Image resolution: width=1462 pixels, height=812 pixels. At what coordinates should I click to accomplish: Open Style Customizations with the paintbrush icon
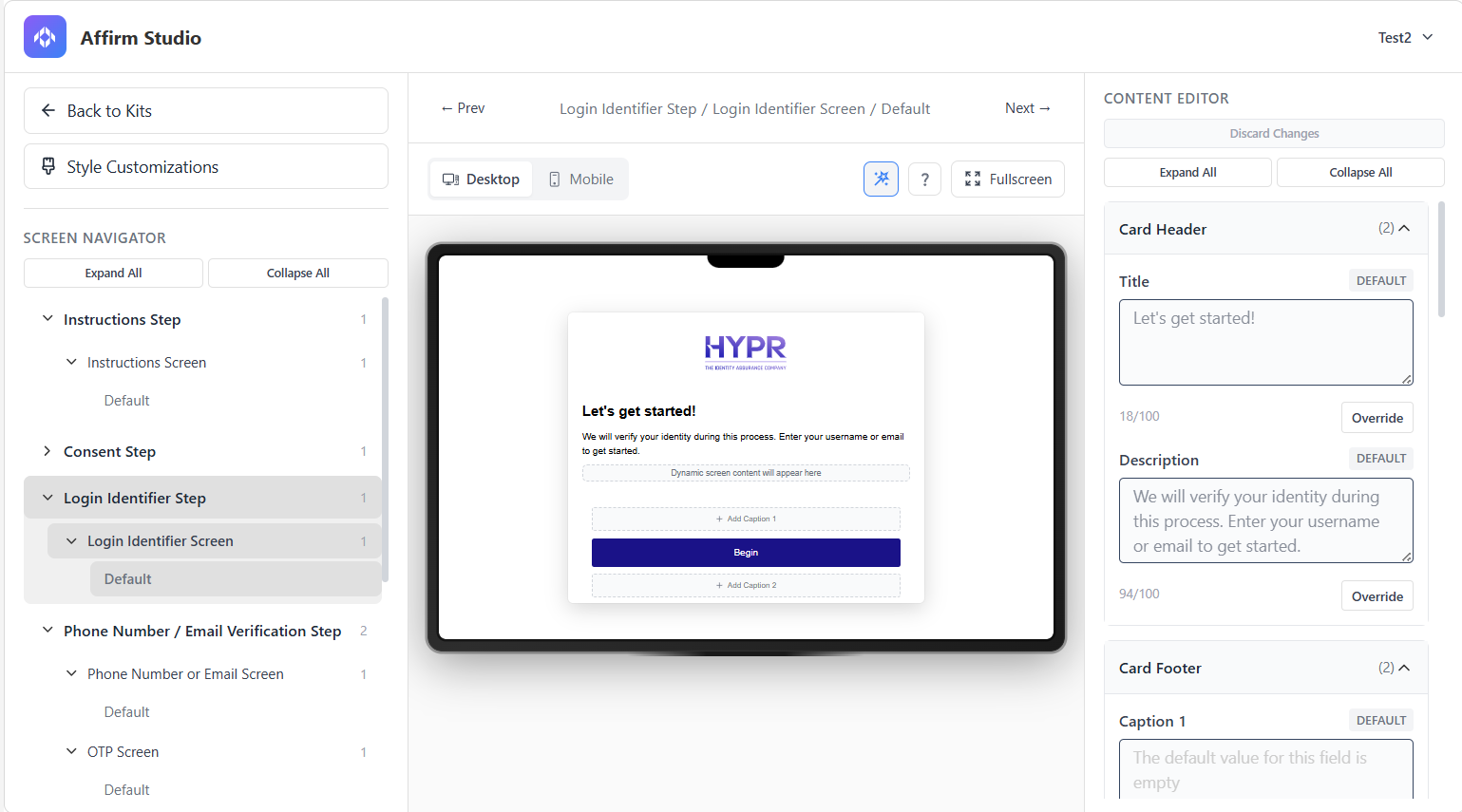[x=48, y=167]
